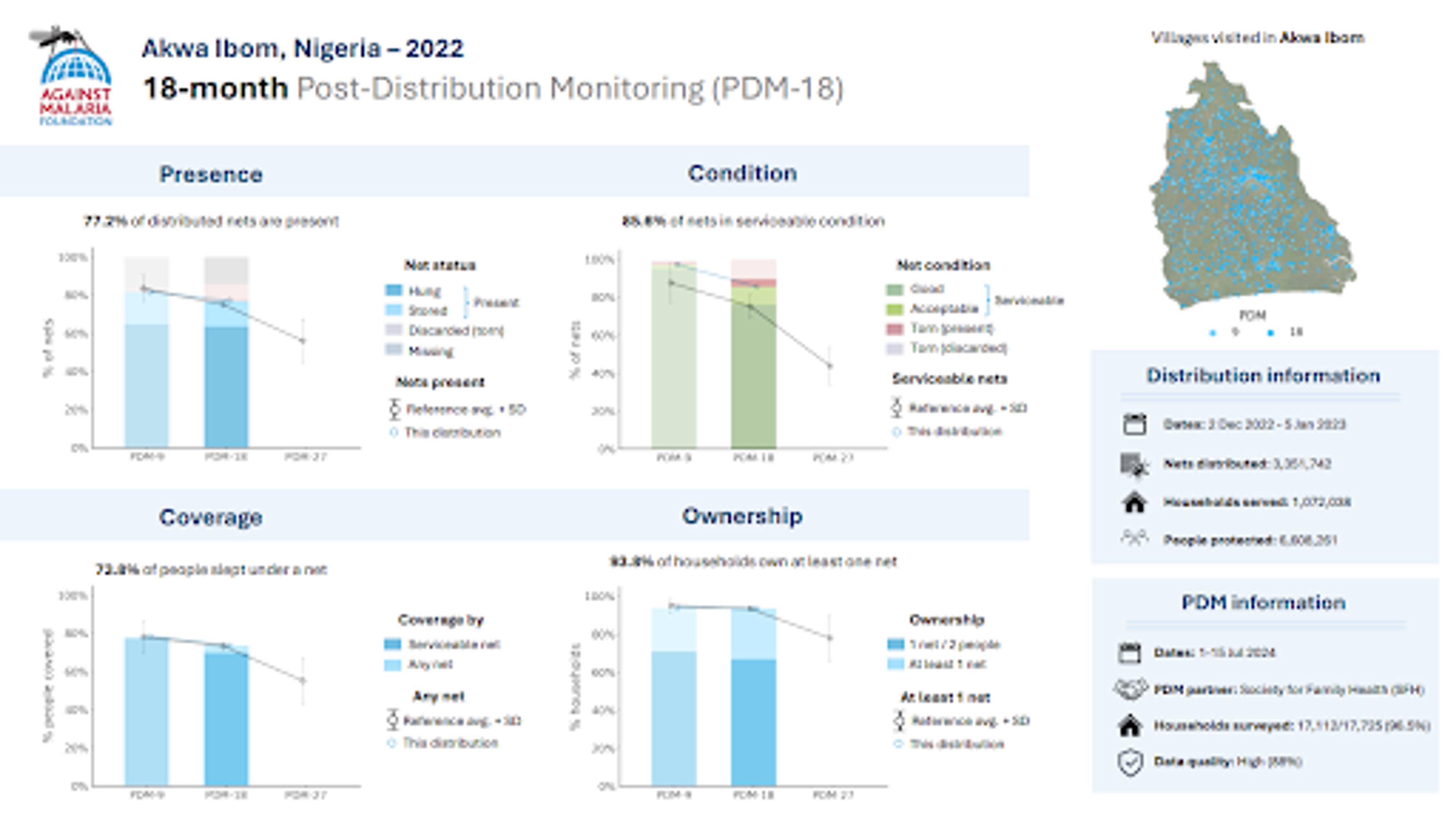Viewport: 1456px width, 819px height.
Task: Click the Hung color swatch in legend
Action: [x=394, y=290]
